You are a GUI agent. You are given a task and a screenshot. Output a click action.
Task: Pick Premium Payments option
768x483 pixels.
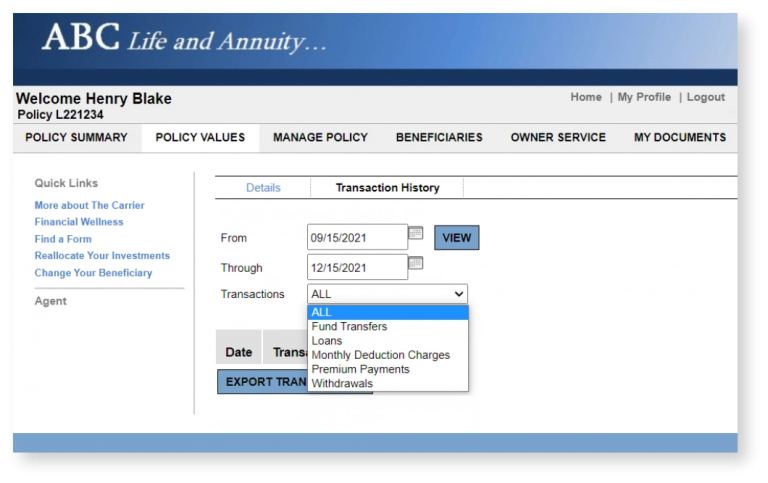387,369
